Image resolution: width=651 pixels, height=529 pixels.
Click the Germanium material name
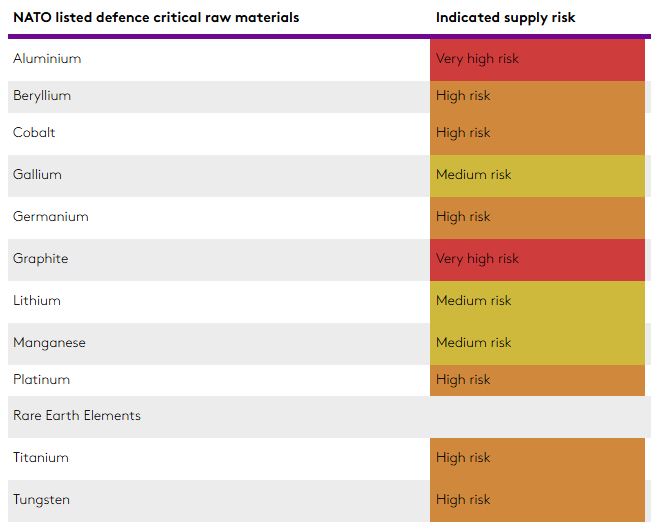point(51,217)
